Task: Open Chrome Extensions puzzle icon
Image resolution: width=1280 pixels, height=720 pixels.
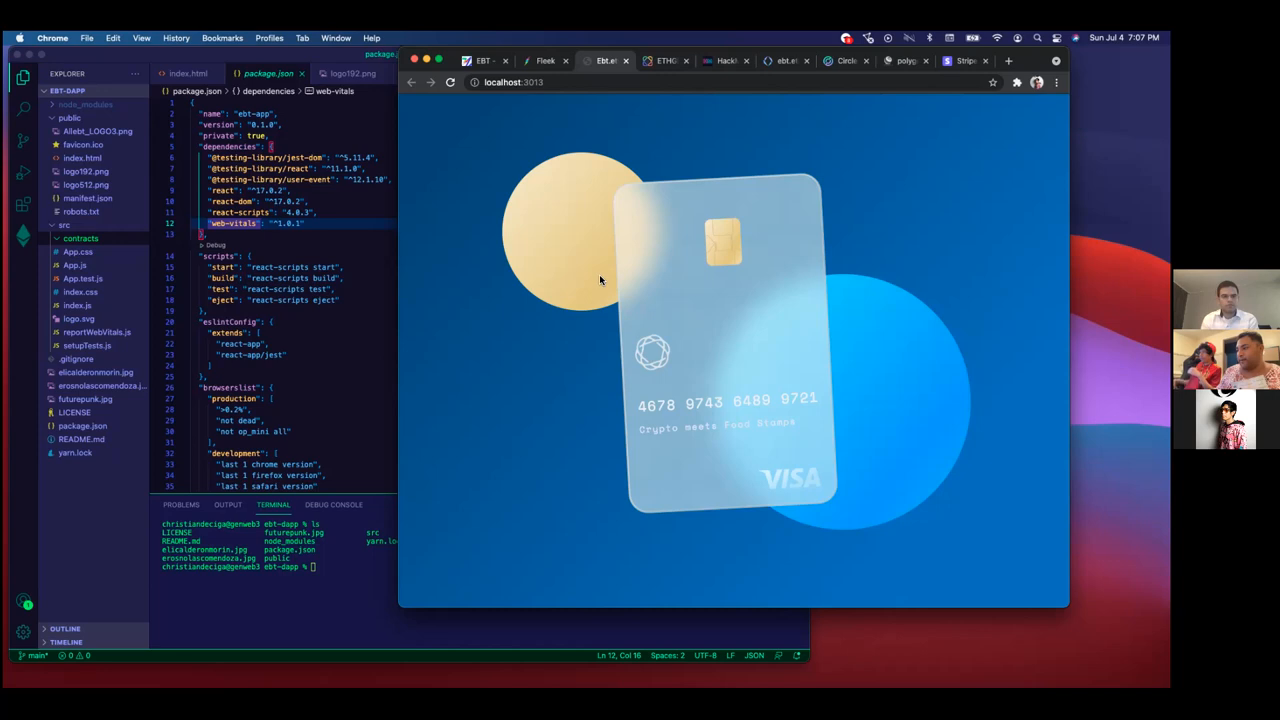Action: (1017, 82)
